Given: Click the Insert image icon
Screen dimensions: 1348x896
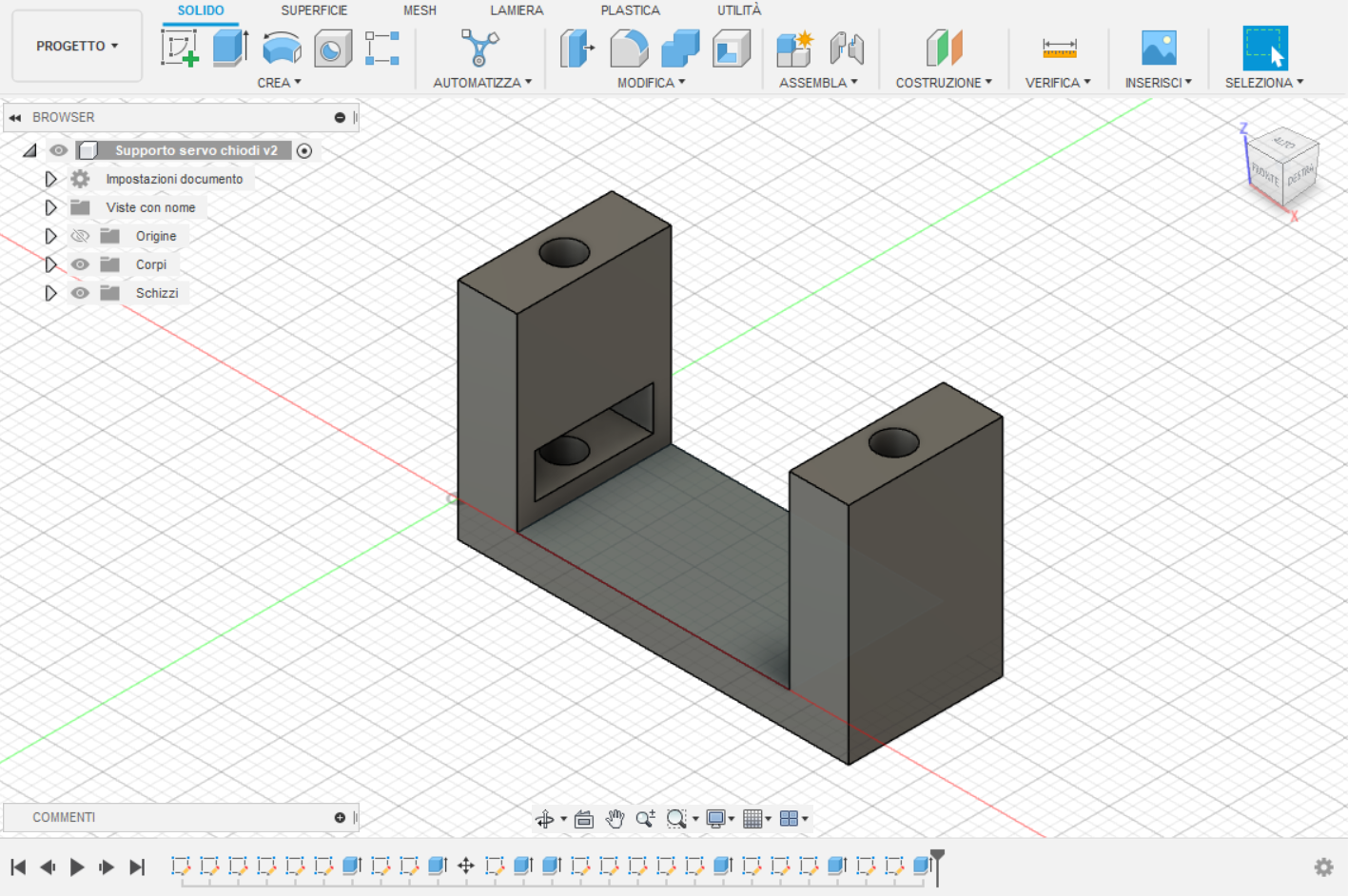Looking at the screenshot, I should (x=1159, y=48).
